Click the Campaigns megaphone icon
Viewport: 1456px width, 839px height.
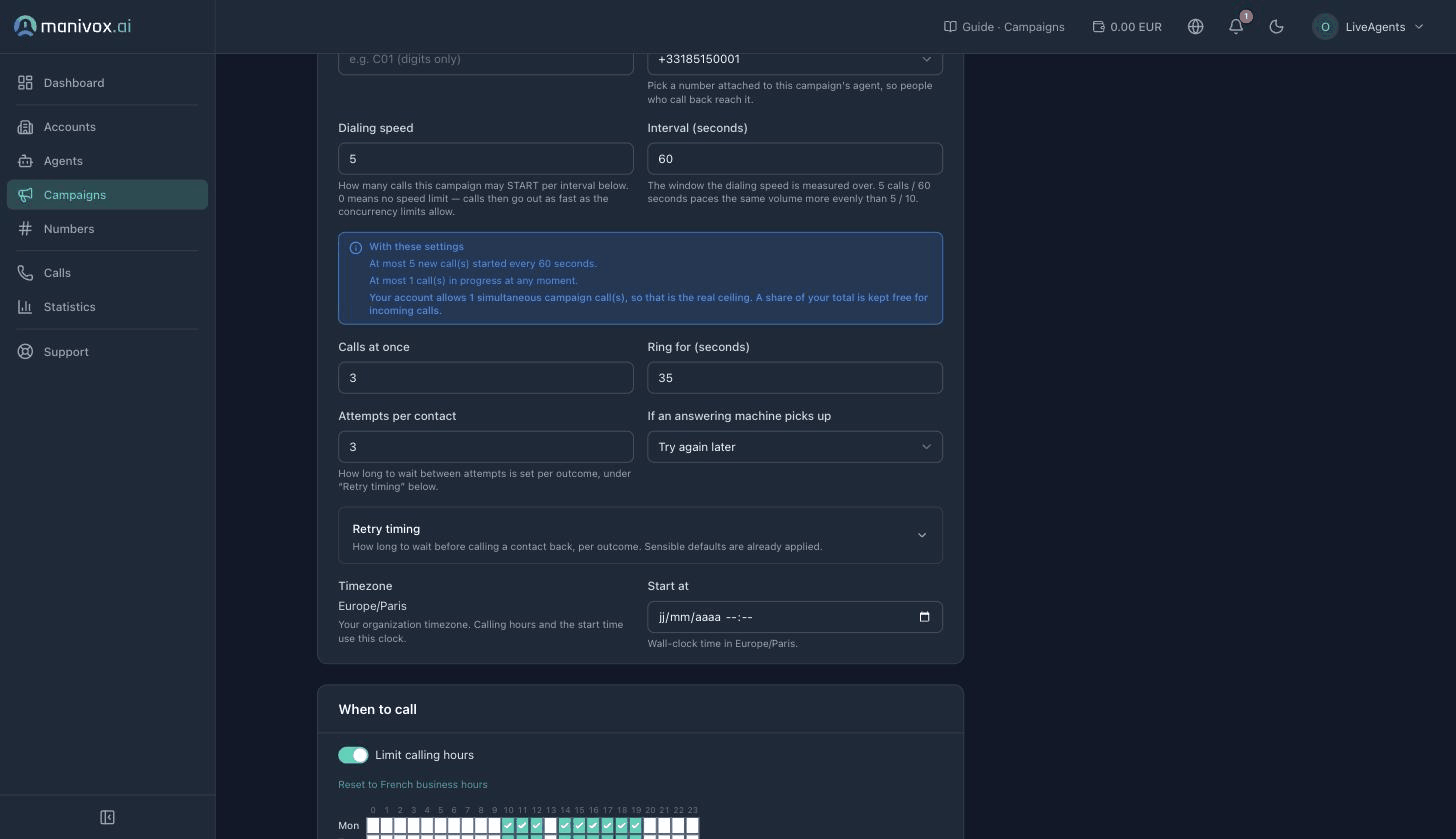click(x=25, y=195)
